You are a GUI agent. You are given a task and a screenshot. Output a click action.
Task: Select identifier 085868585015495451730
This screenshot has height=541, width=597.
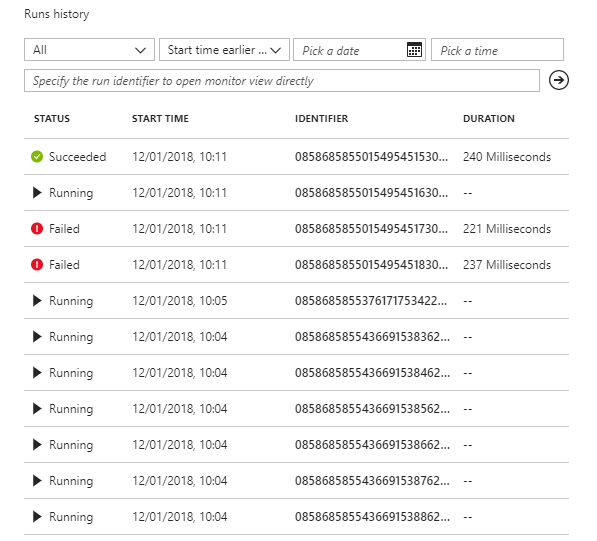coord(371,228)
